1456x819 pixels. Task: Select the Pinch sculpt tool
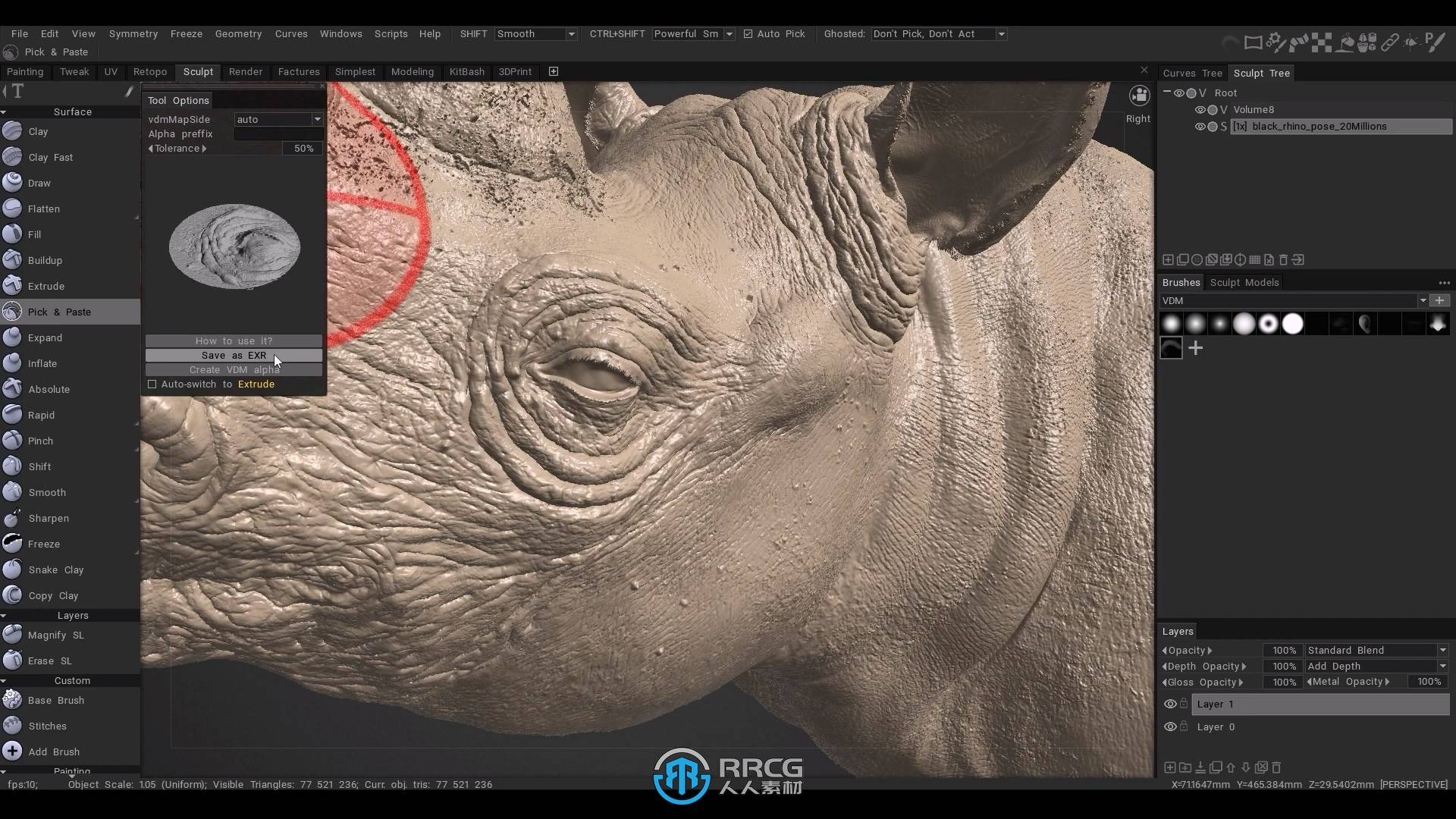pos(40,441)
